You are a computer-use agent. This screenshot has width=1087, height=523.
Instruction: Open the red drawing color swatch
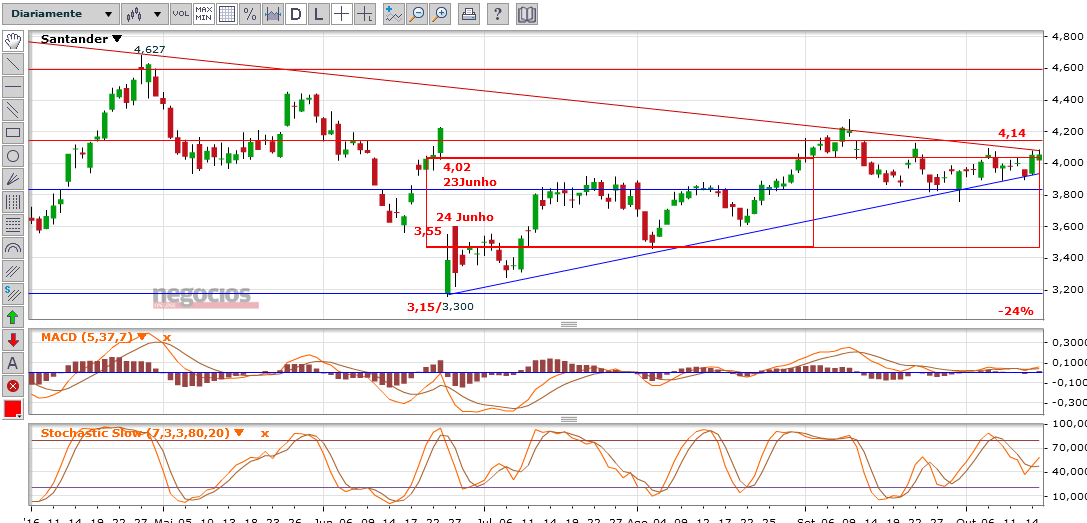pyautogui.click(x=13, y=409)
